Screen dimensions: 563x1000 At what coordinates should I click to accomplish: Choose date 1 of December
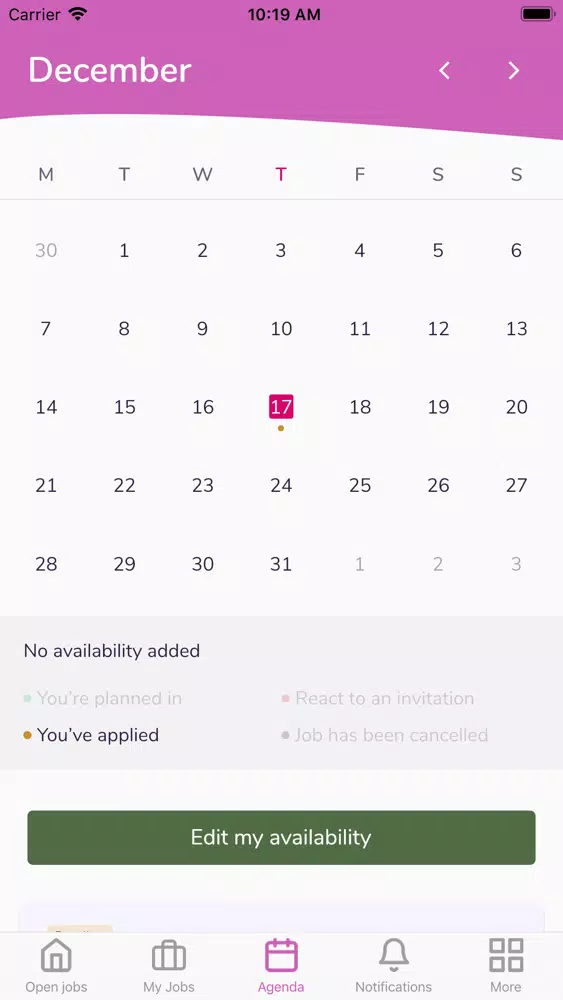click(x=124, y=251)
